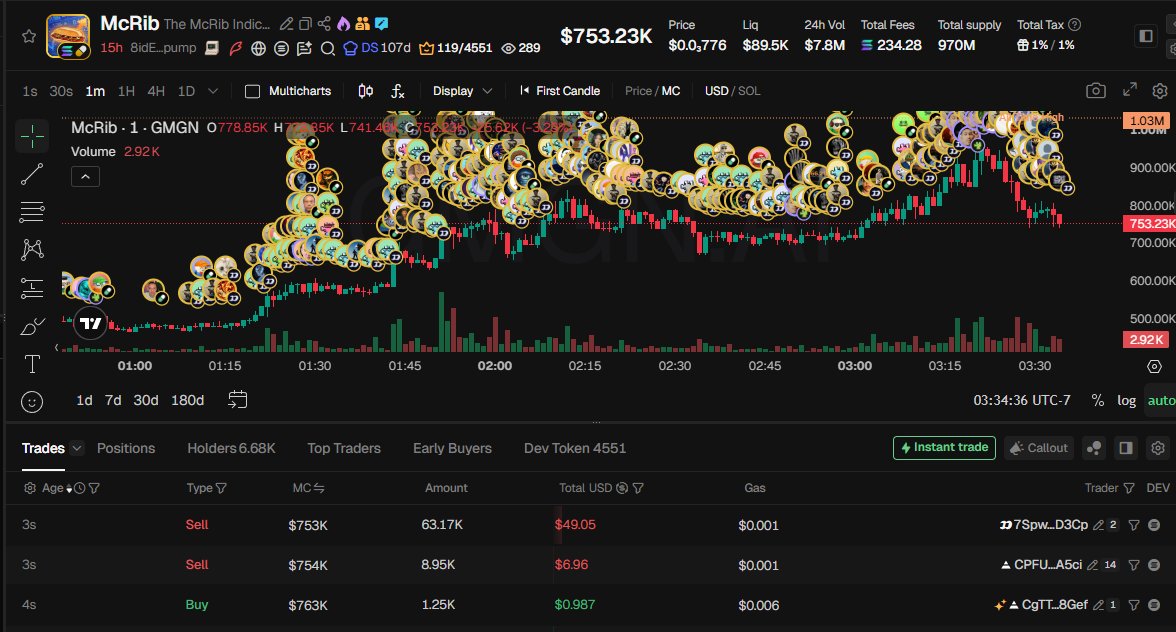This screenshot has width=1176, height=632.
Task: Click the note with sparkle icon in token row
Action: point(304,48)
